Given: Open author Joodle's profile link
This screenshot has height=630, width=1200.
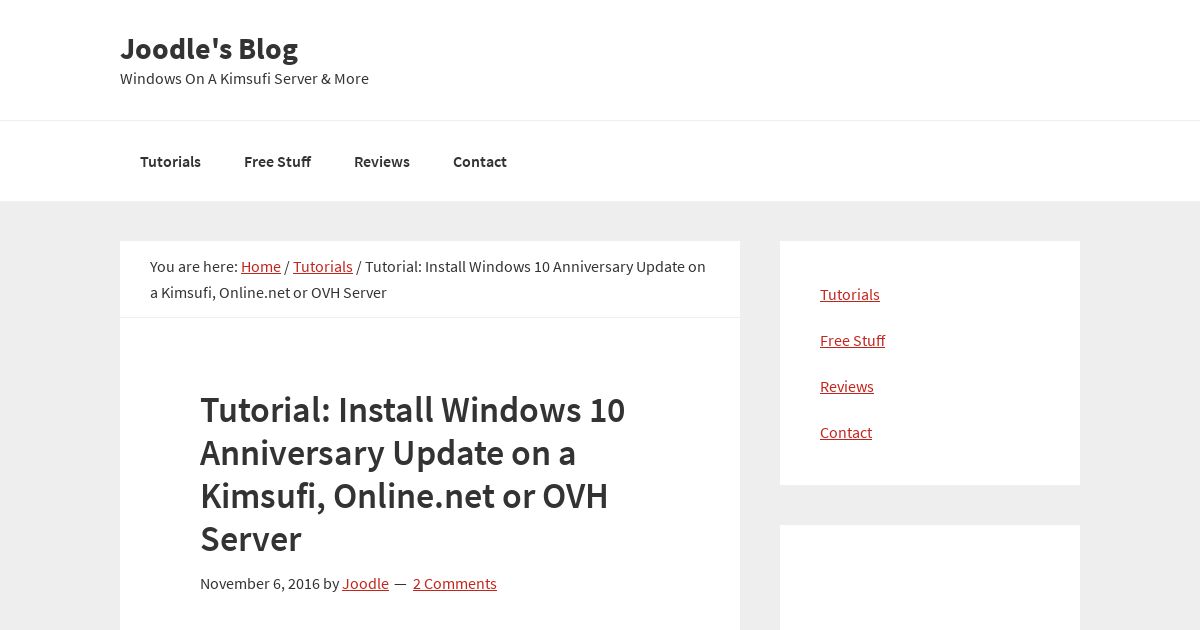Looking at the screenshot, I should pyautogui.click(x=365, y=583).
